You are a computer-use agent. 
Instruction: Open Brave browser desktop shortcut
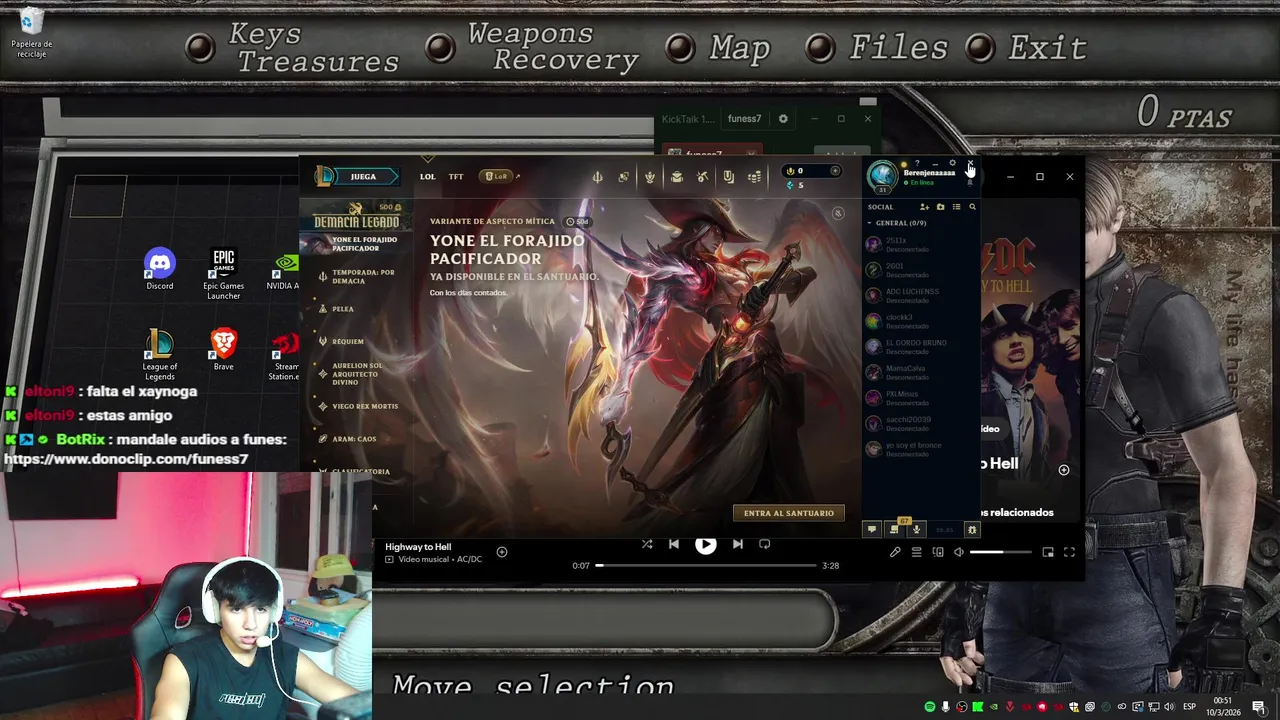pyautogui.click(x=224, y=351)
